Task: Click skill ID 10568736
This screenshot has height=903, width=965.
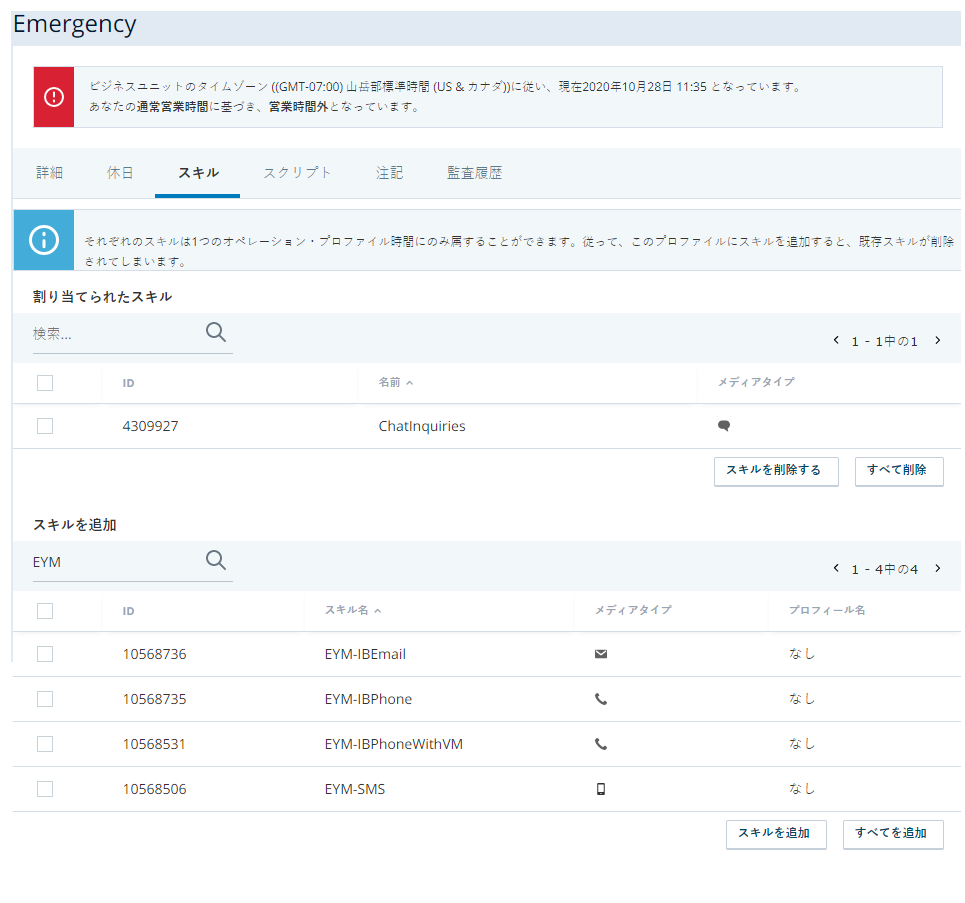Action: coord(154,654)
